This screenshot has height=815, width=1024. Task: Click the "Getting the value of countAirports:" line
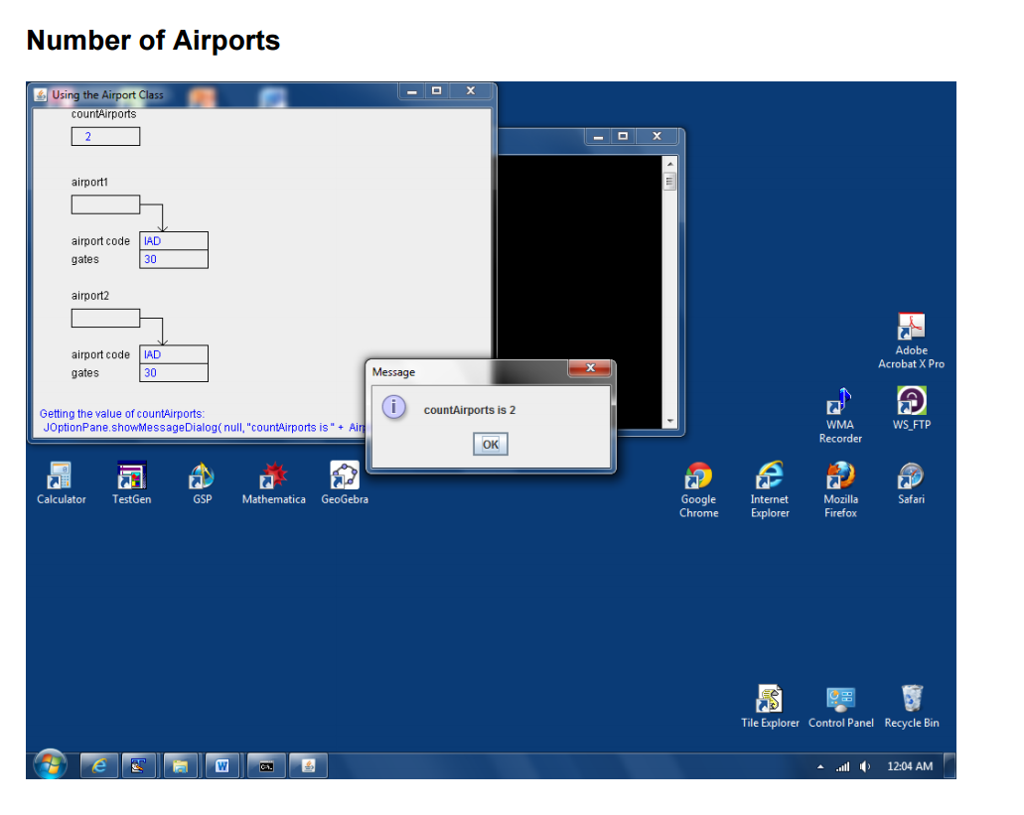(x=122, y=413)
